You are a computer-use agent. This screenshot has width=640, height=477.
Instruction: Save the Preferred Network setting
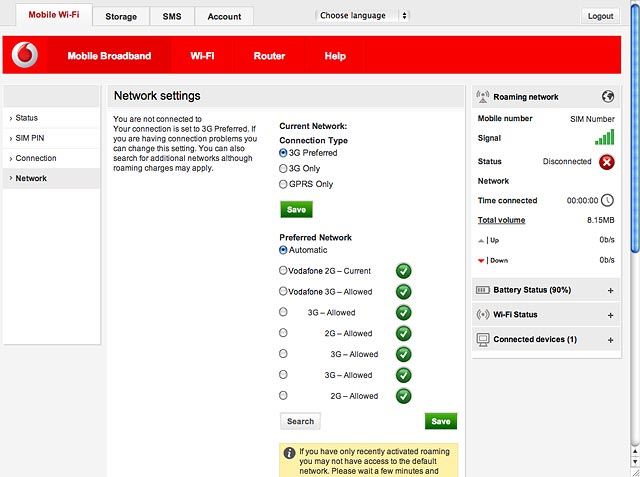tap(441, 421)
